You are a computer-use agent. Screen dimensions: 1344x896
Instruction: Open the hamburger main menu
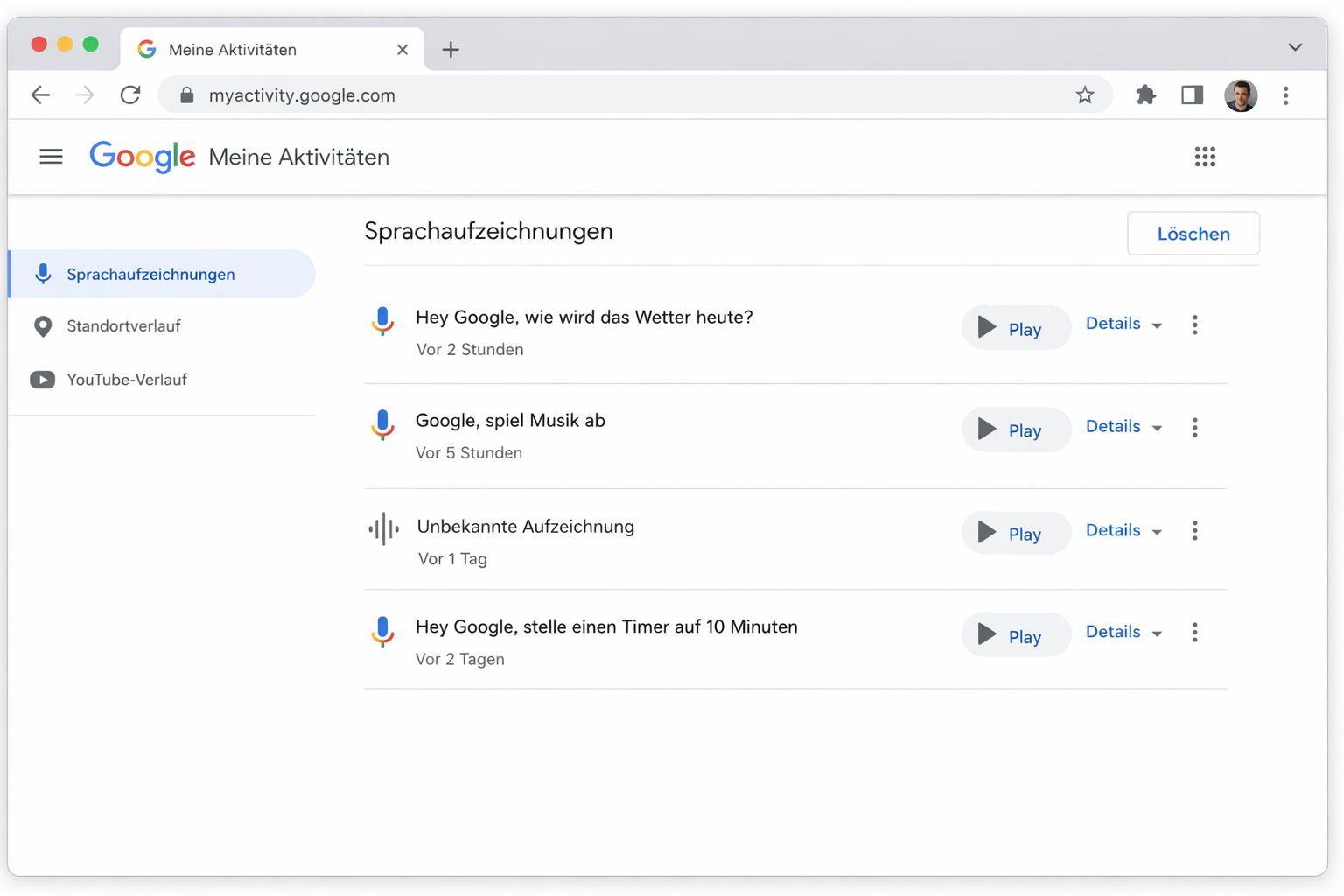(51, 157)
